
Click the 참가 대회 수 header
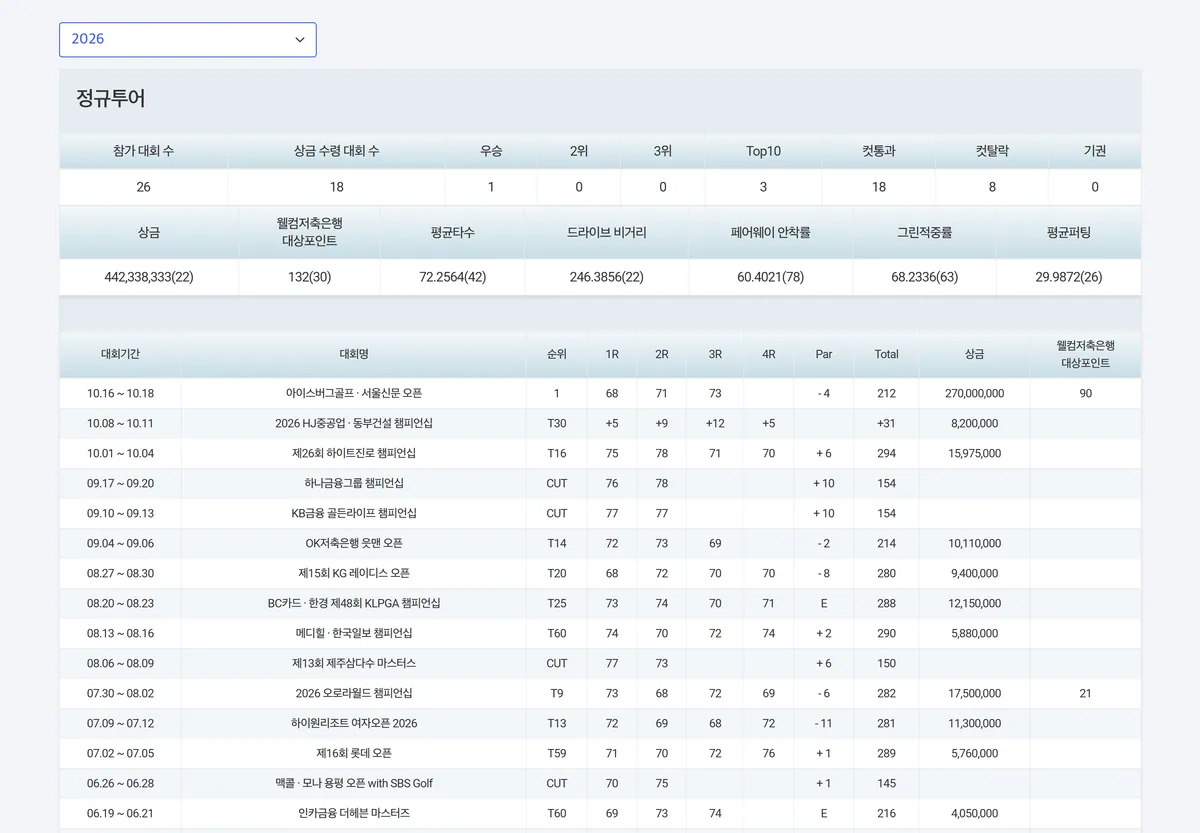click(x=144, y=151)
